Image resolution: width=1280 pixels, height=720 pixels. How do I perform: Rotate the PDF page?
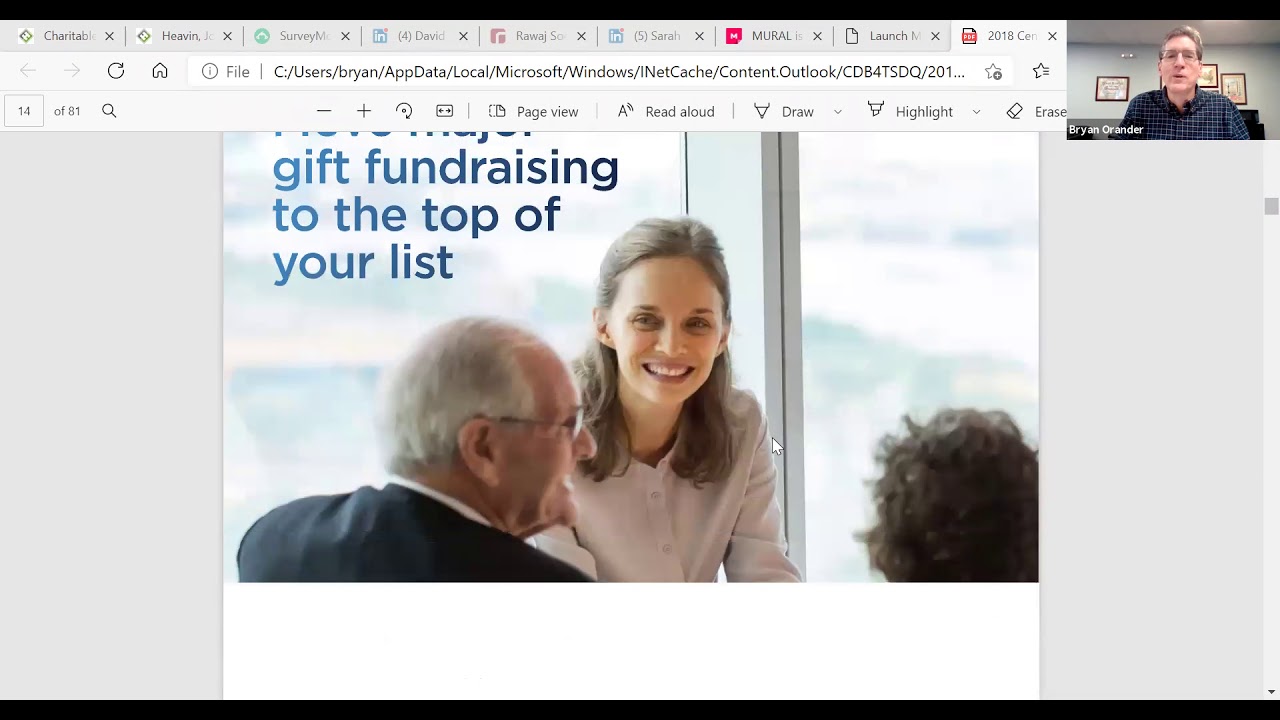(404, 111)
